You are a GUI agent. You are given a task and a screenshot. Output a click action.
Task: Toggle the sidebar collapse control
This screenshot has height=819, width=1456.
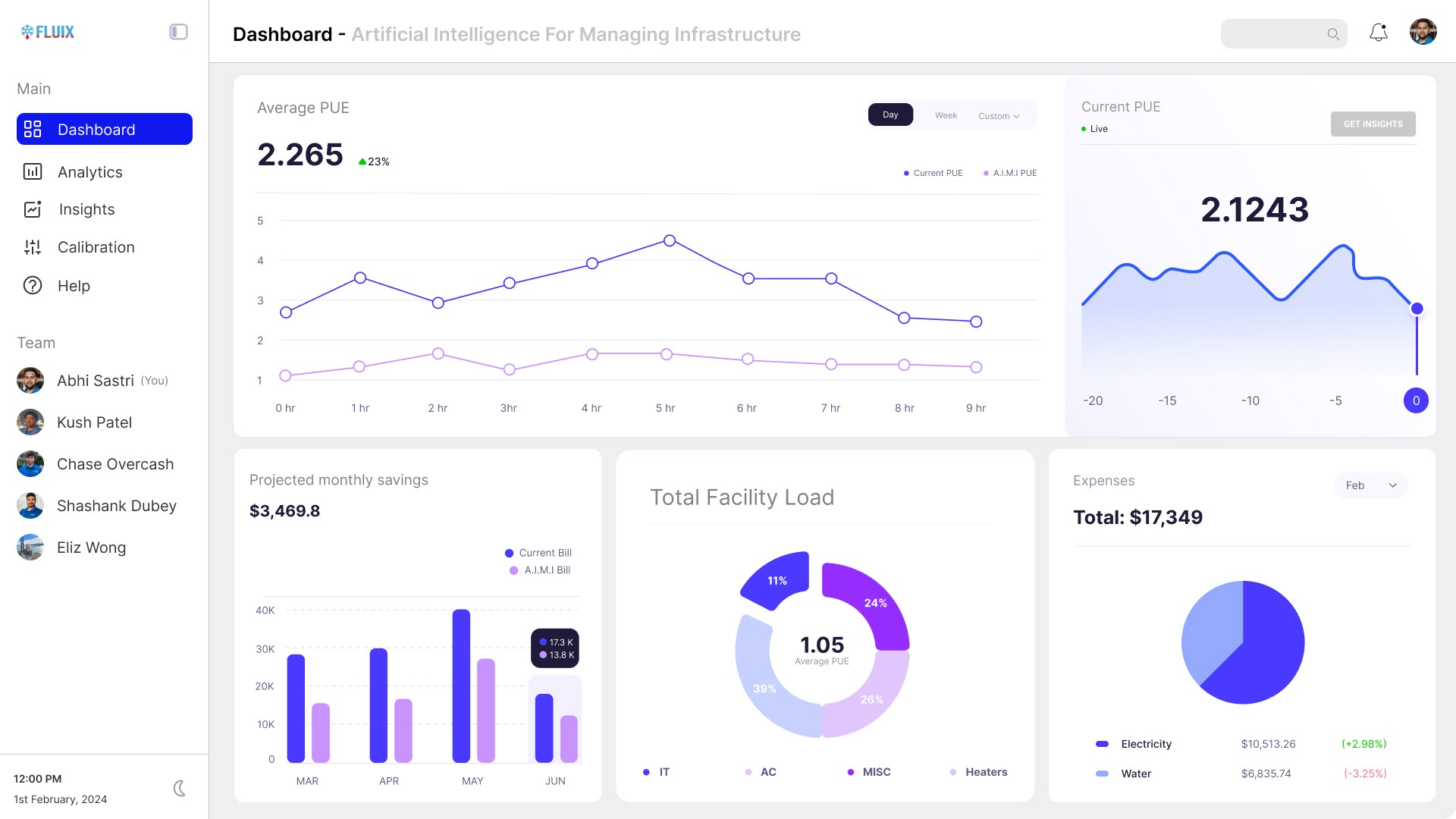click(178, 32)
